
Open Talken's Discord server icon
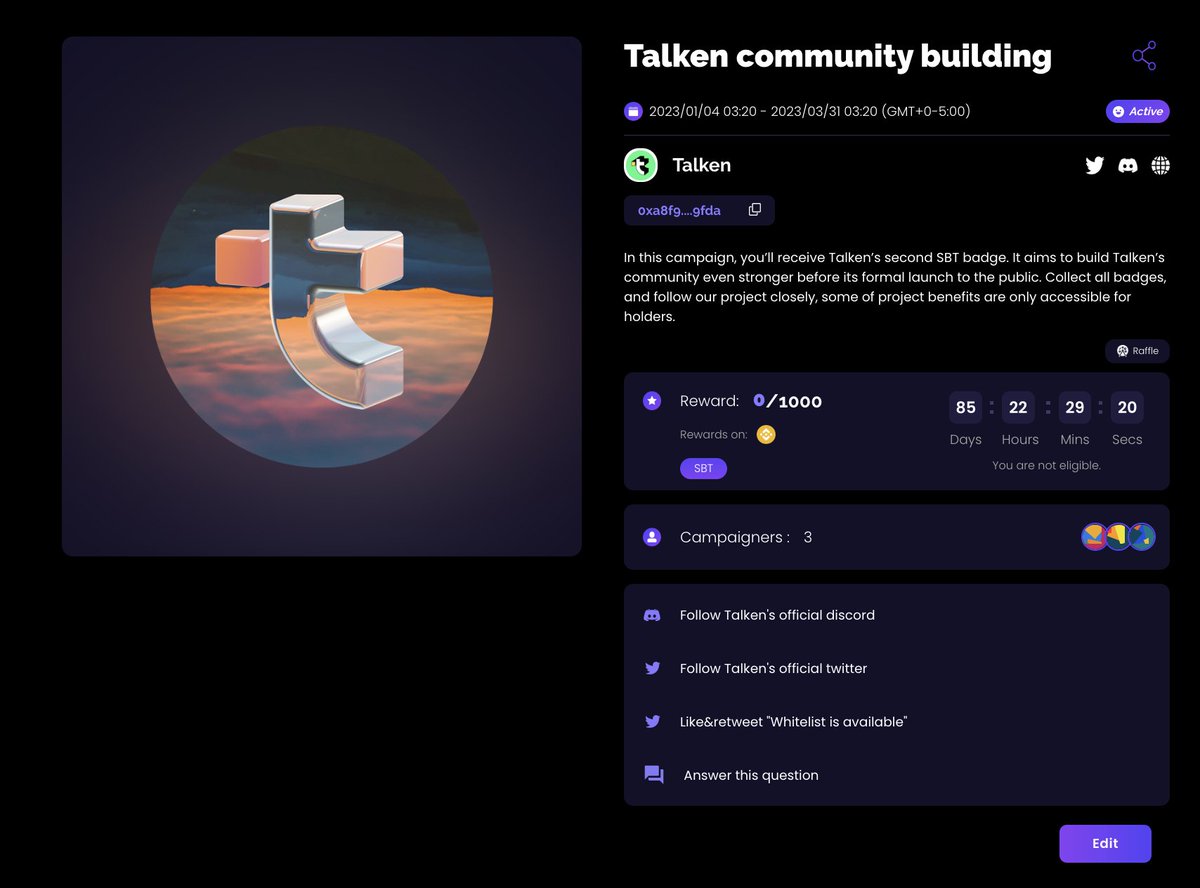(1128, 165)
